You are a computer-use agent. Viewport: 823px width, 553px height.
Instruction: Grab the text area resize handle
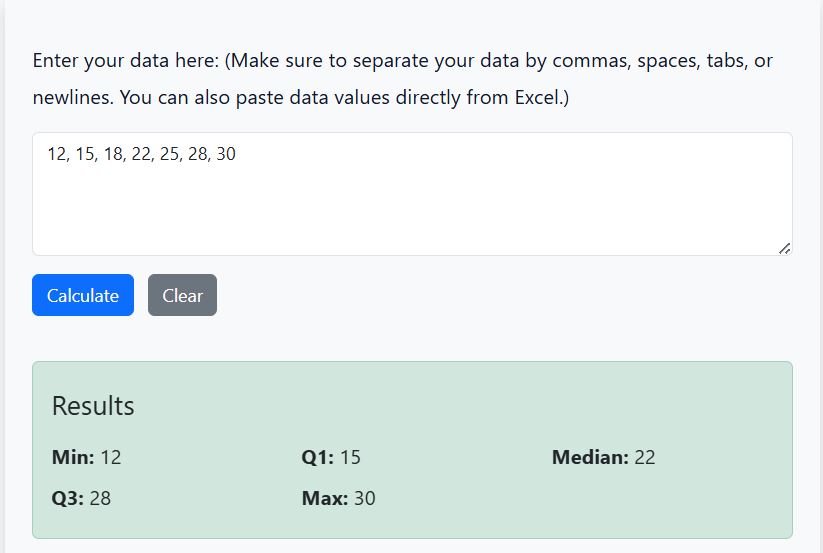click(x=784, y=248)
